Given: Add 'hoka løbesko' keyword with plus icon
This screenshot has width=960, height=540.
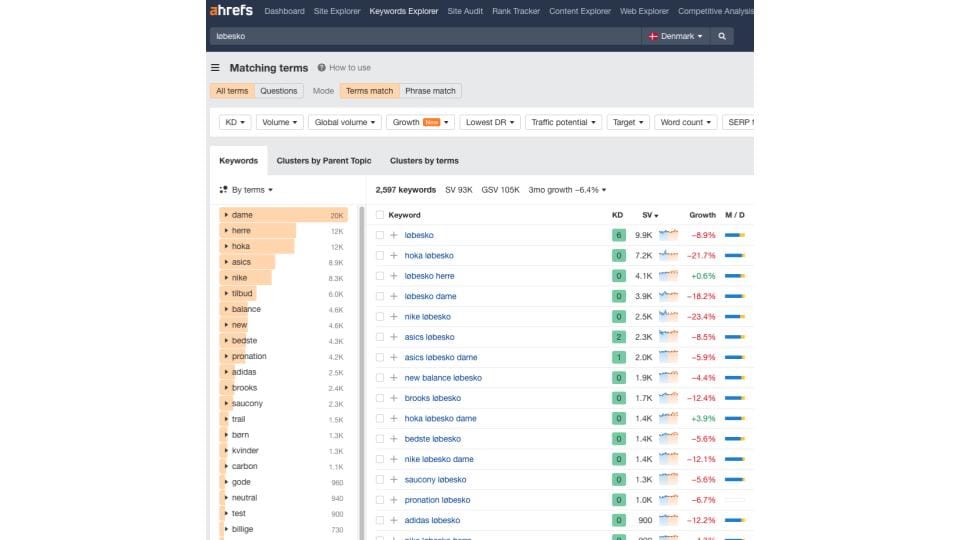Looking at the screenshot, I should (x=394, y=255).
